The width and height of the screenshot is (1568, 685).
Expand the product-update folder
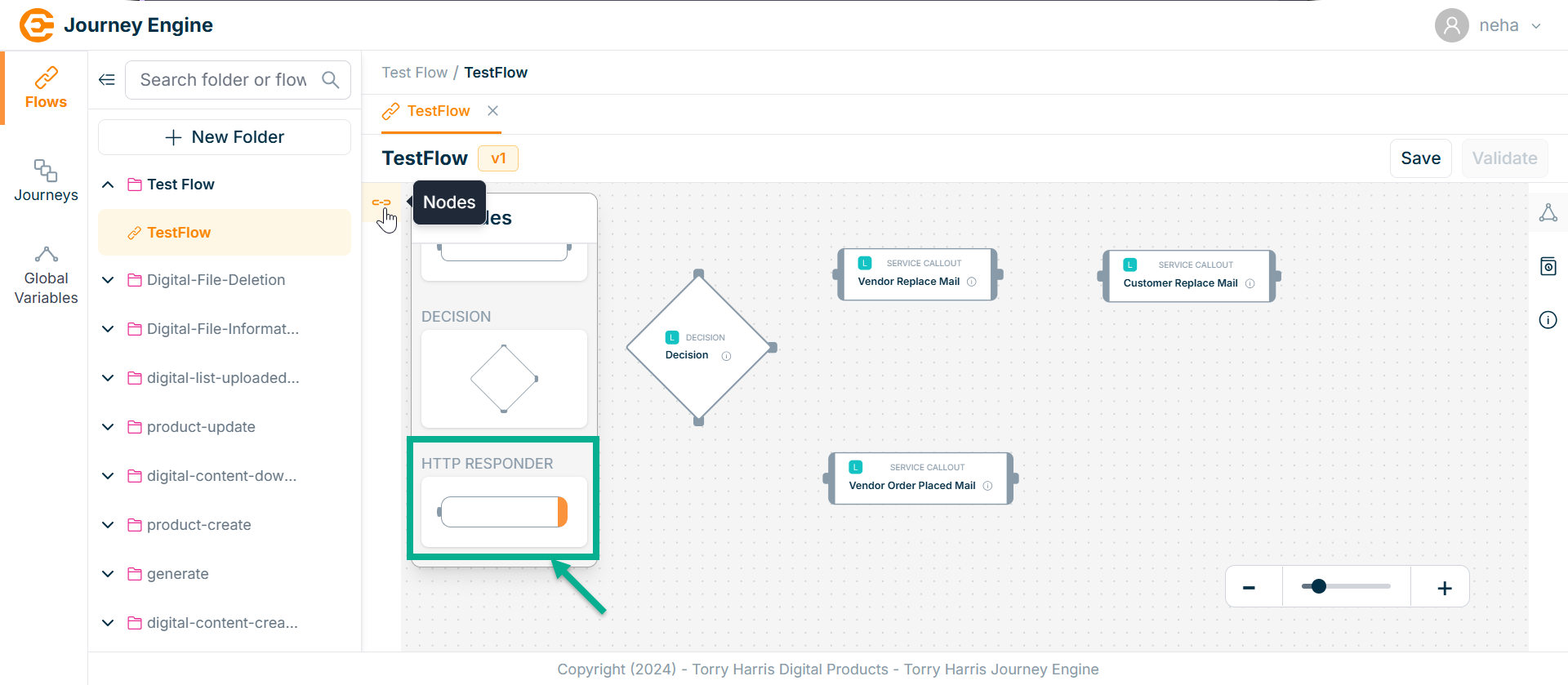click(108, 427)
